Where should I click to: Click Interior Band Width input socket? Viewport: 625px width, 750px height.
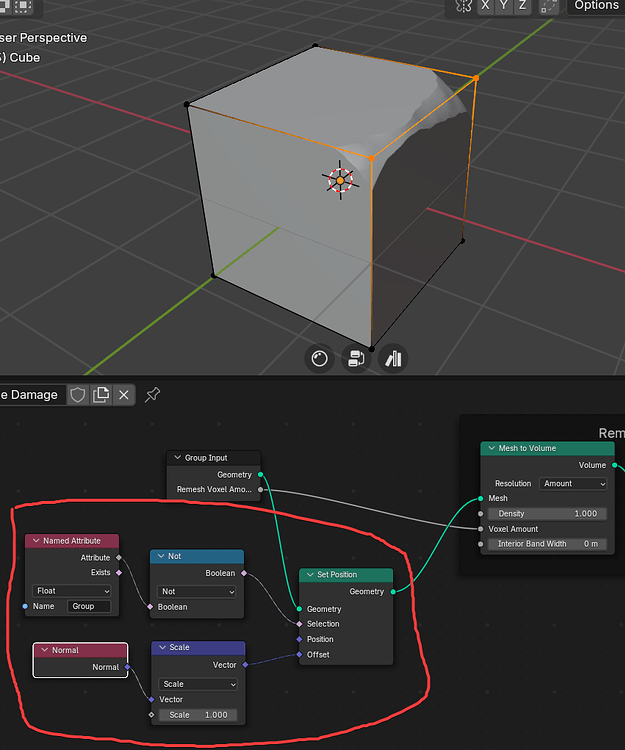click(481, 544)
